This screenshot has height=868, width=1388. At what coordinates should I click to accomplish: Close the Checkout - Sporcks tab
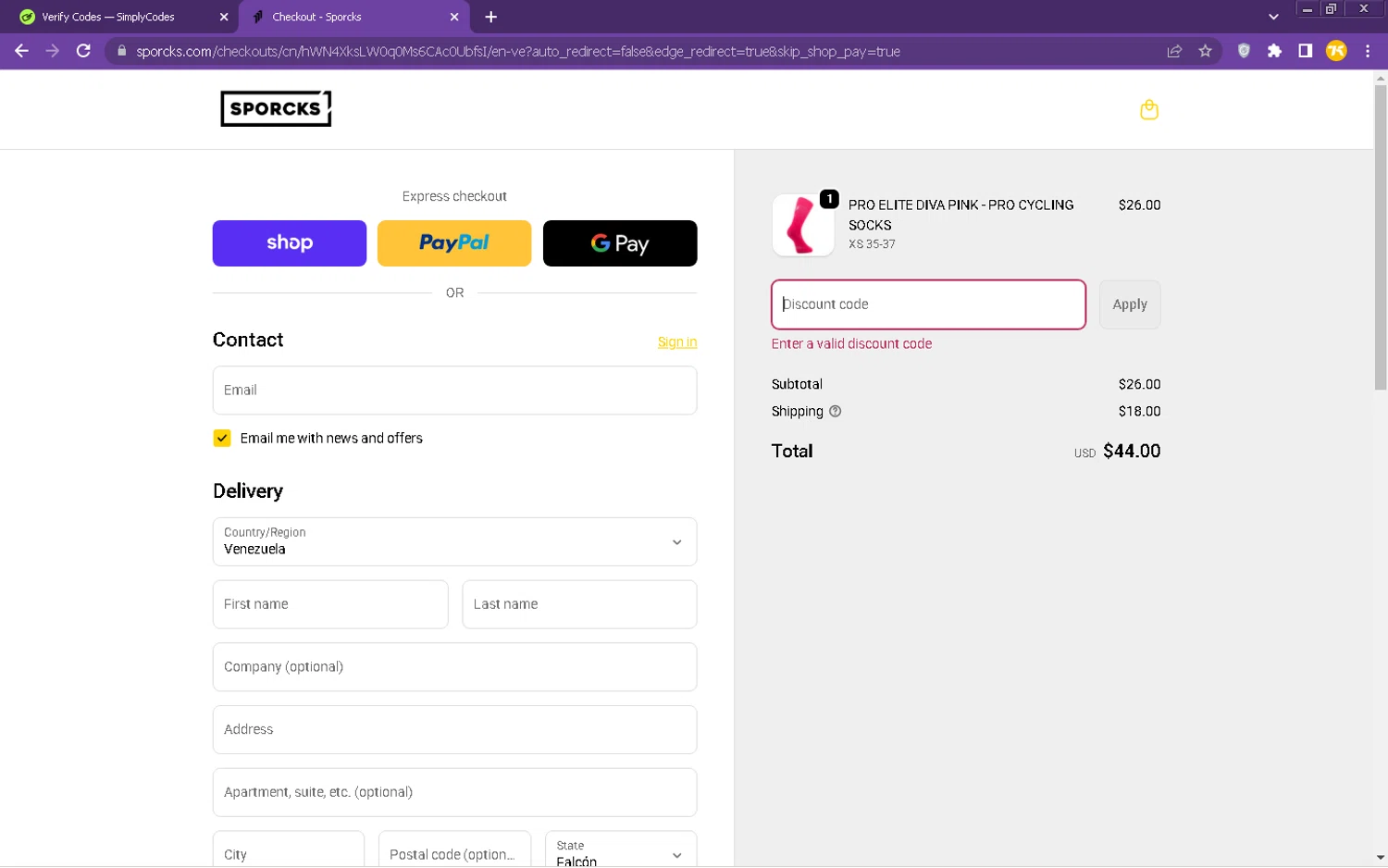tap(454, 17)
